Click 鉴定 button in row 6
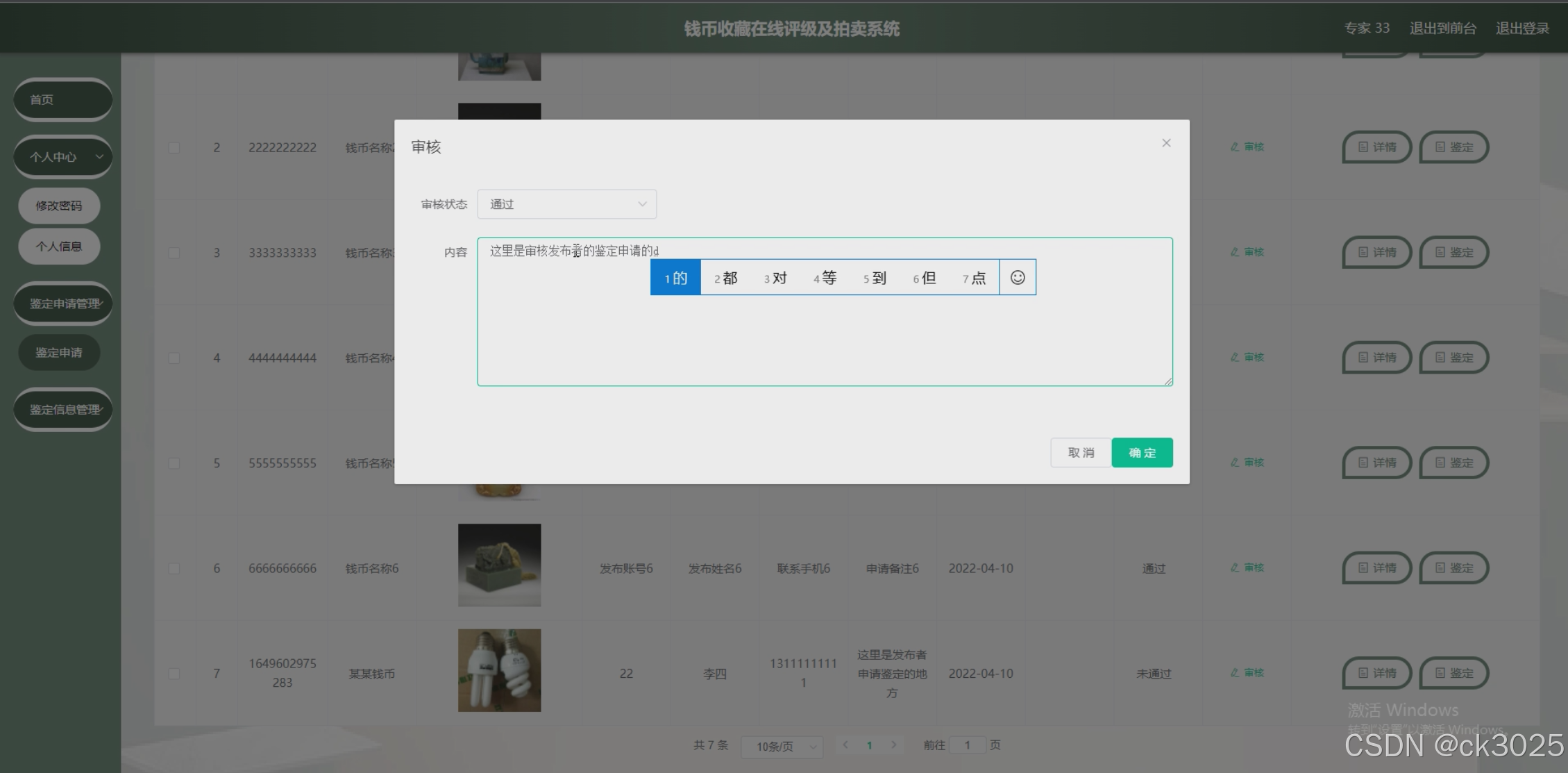 click(x=1453, y=568)
